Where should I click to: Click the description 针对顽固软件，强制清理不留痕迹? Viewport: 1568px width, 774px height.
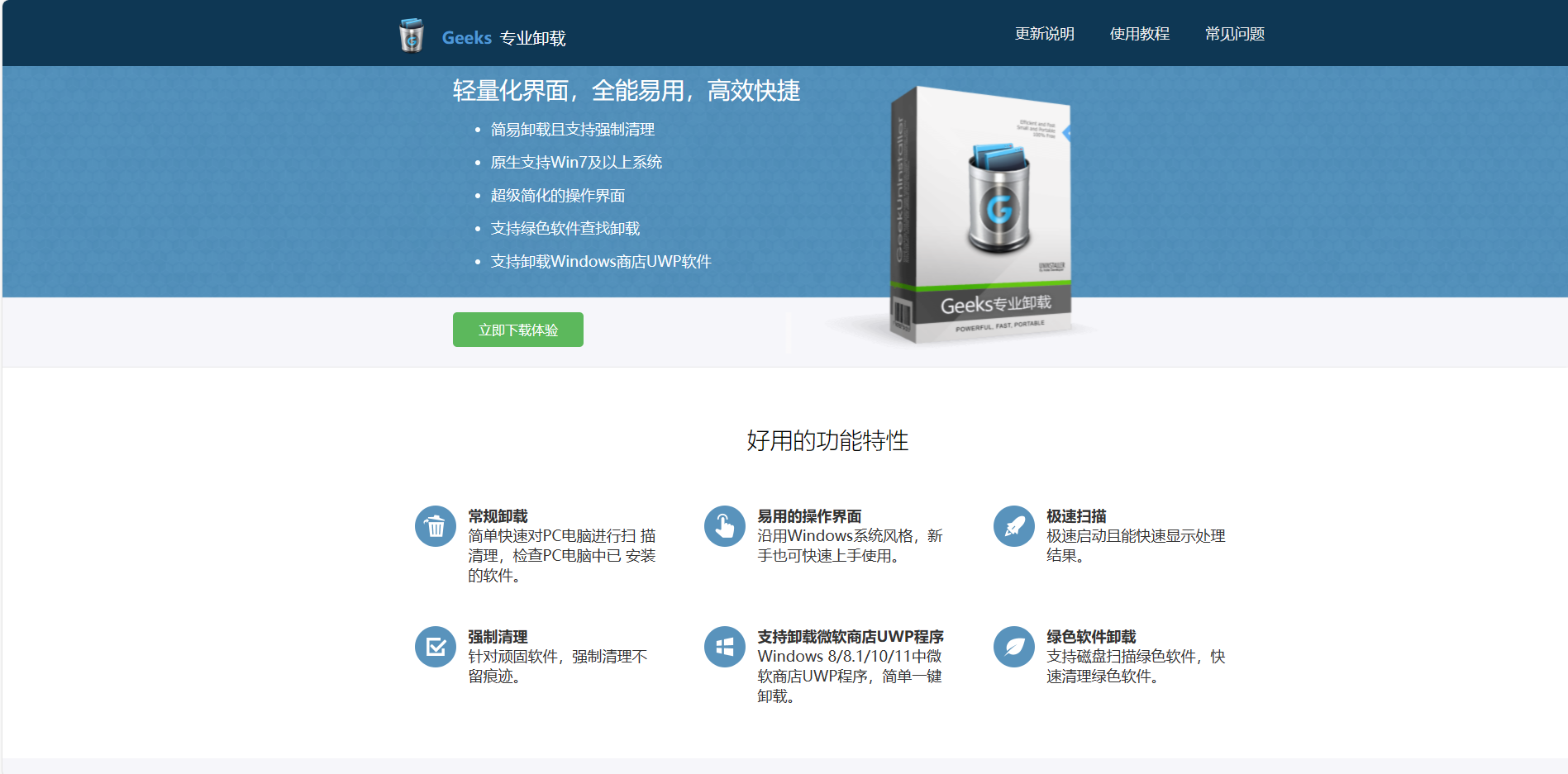[x=558, y=667]
